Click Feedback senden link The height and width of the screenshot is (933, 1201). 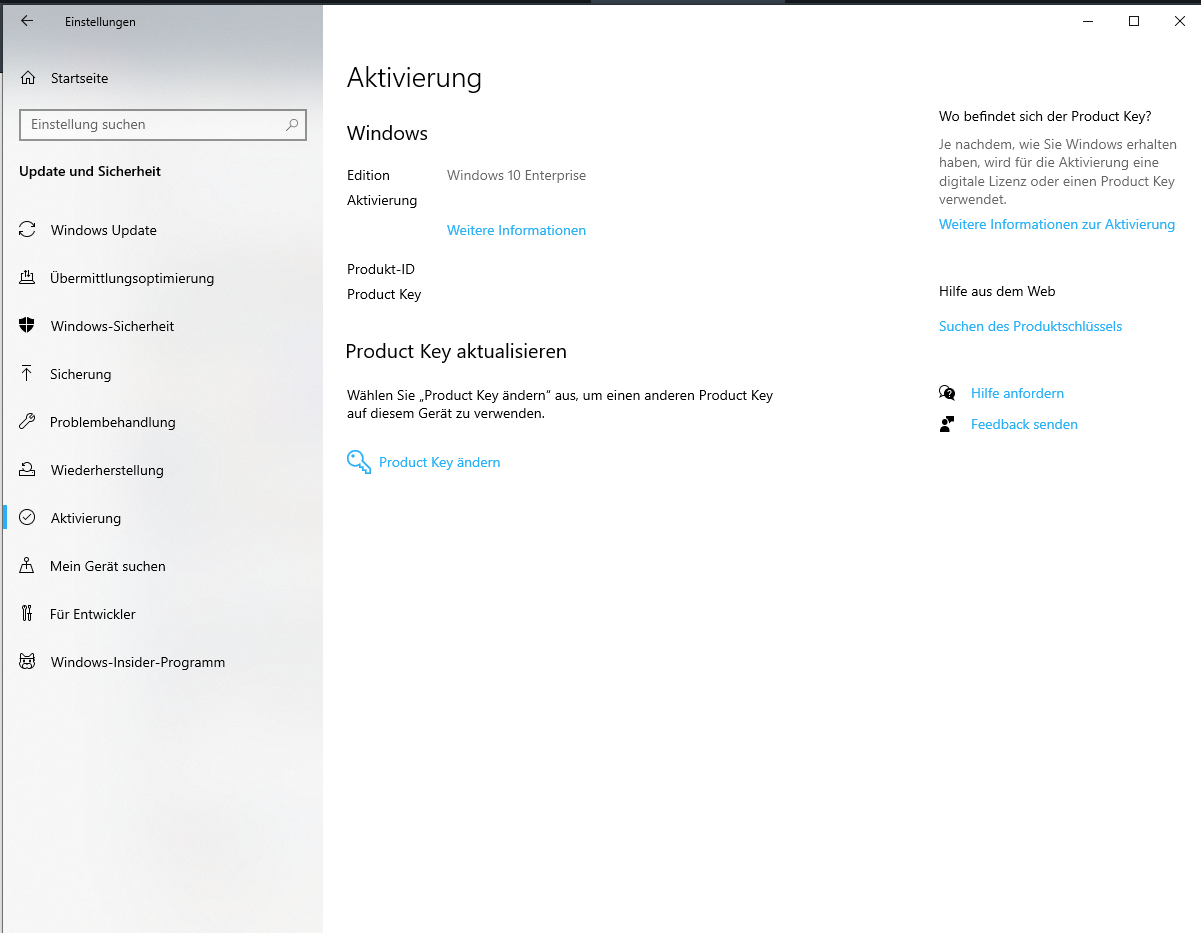tap(1024, 425)
